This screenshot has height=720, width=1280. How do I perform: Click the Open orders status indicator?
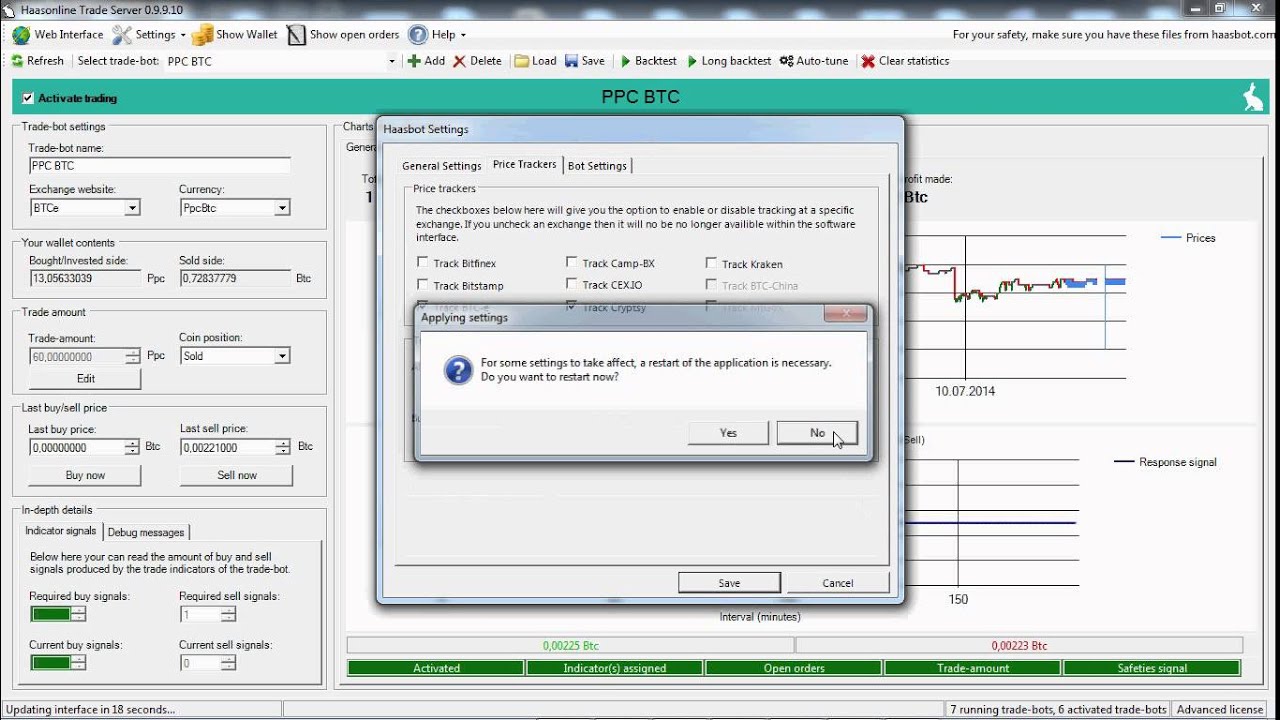point(794,668)
